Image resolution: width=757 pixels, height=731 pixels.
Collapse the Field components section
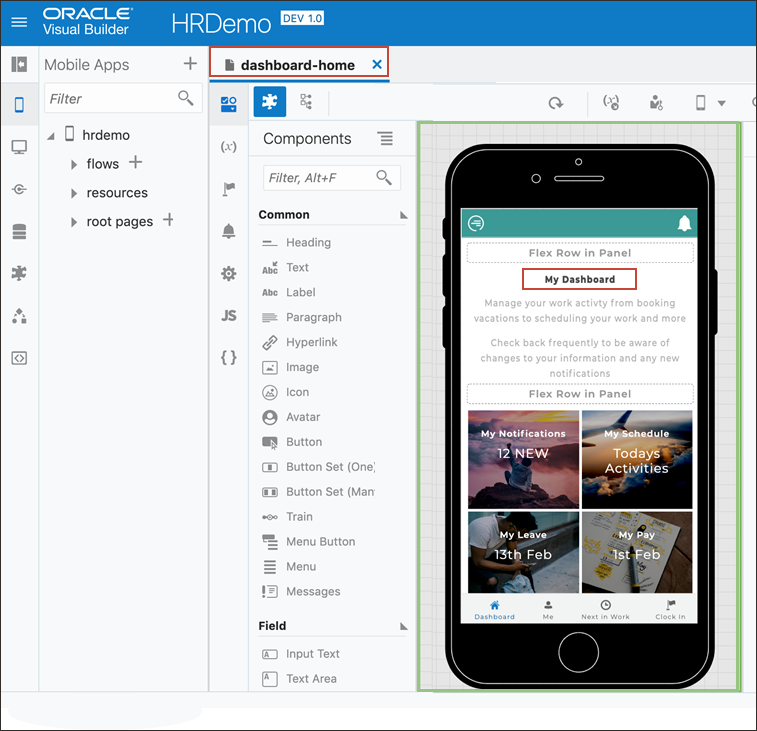[x=404, y=626]
